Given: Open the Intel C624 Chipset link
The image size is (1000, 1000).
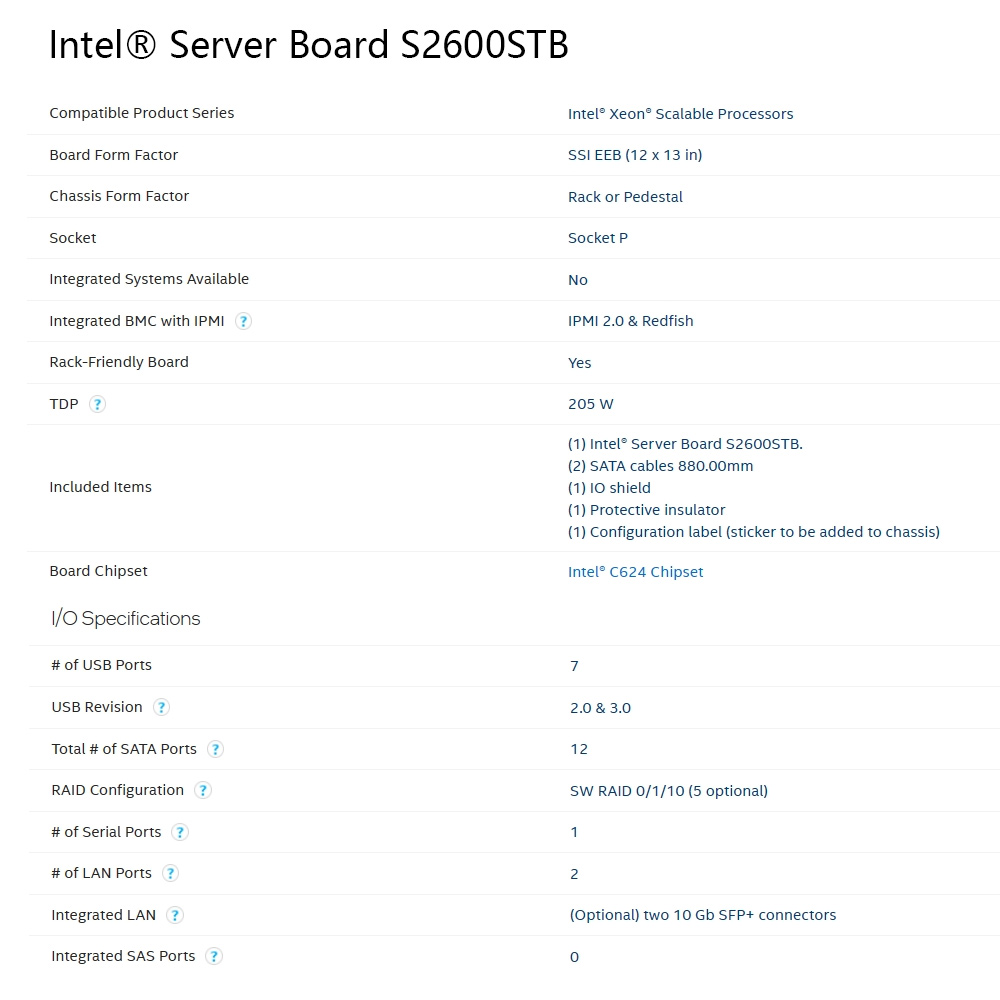Looking at the screenshot, I should pos(635,572).
